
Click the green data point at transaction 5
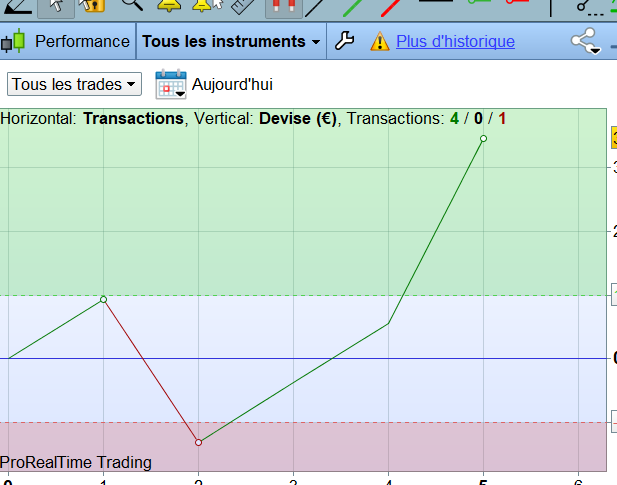(x=484, y=138)
